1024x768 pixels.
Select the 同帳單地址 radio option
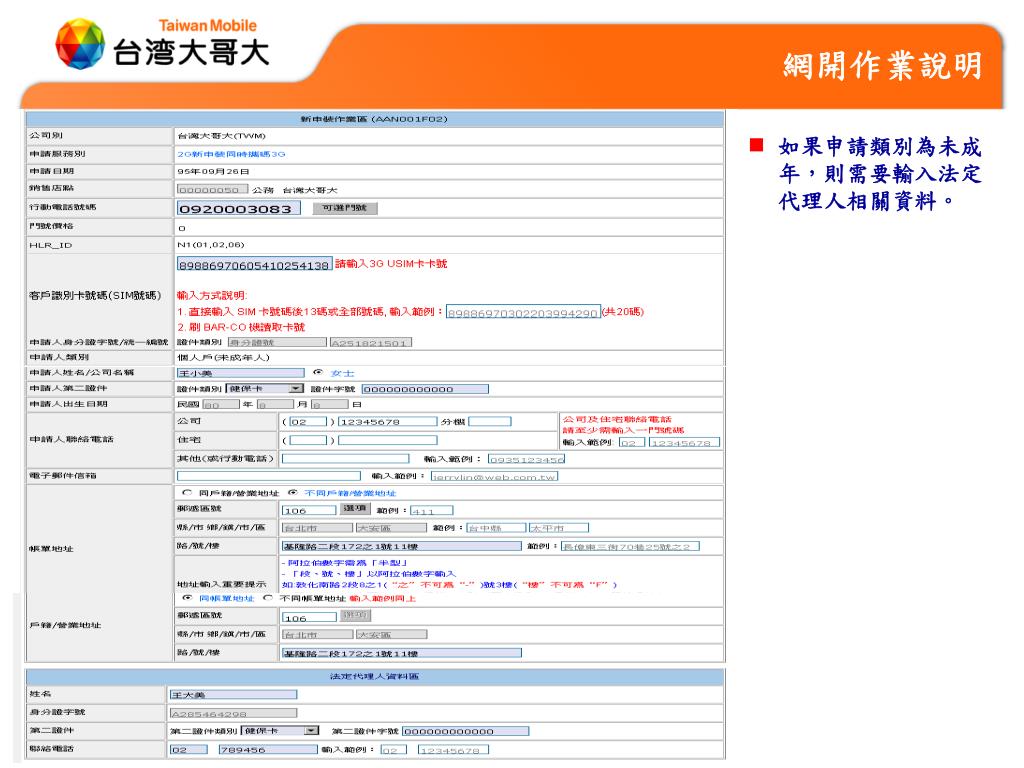[187, 598]
